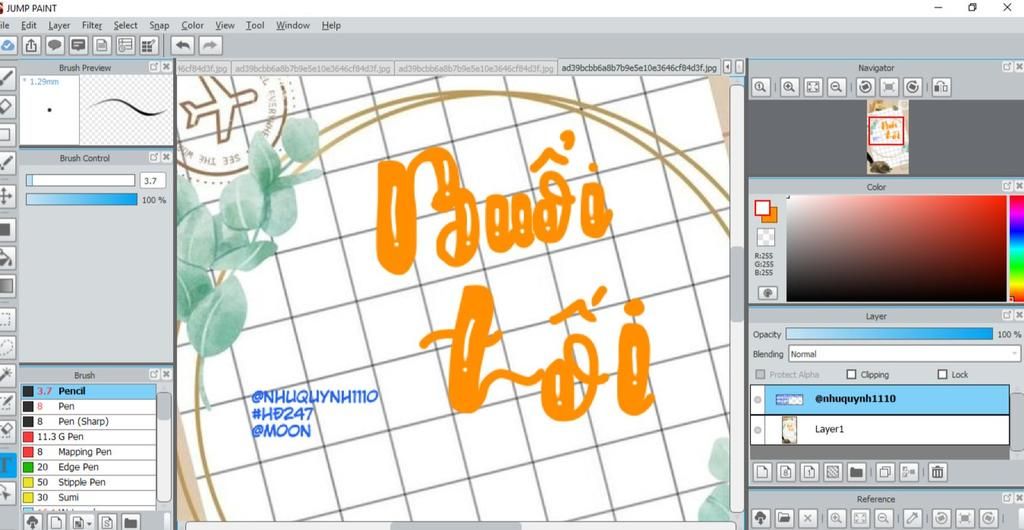Click the layer Opacity slider
Viewport: 1024px width, 530px height.
pyautogui.click(x=889, y=334)
